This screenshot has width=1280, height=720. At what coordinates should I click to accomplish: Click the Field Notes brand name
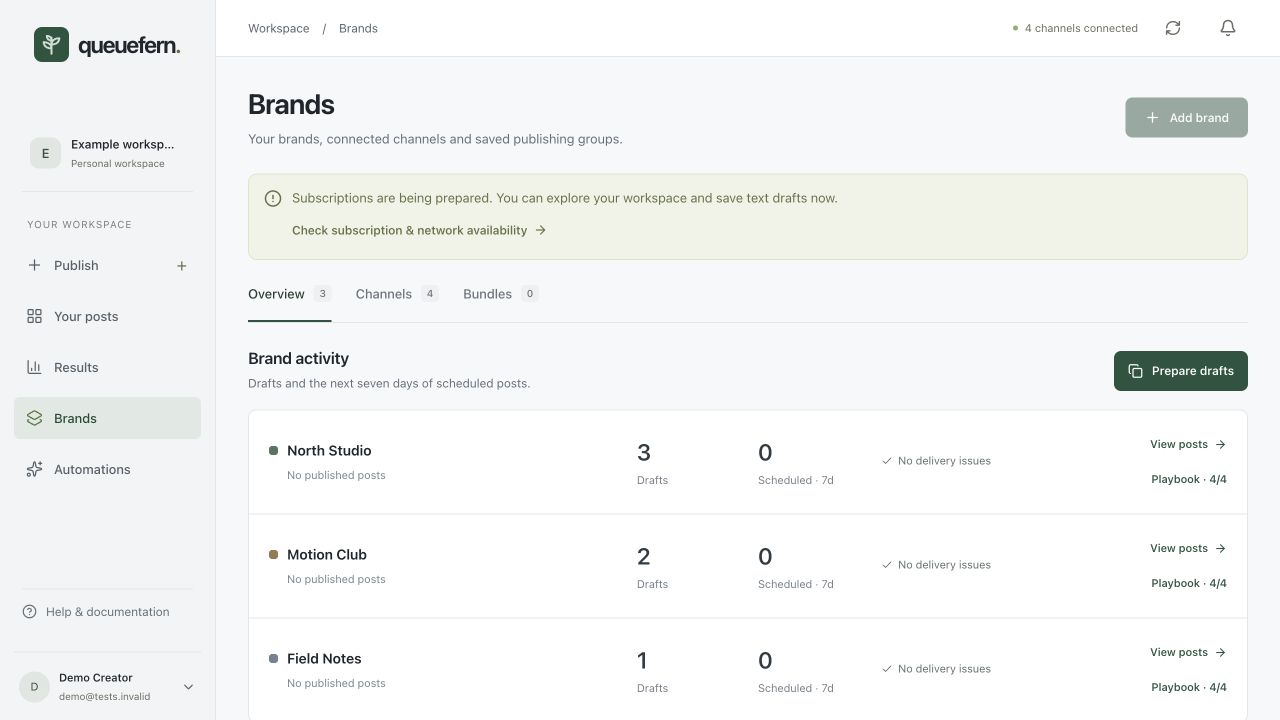(324, 659)
